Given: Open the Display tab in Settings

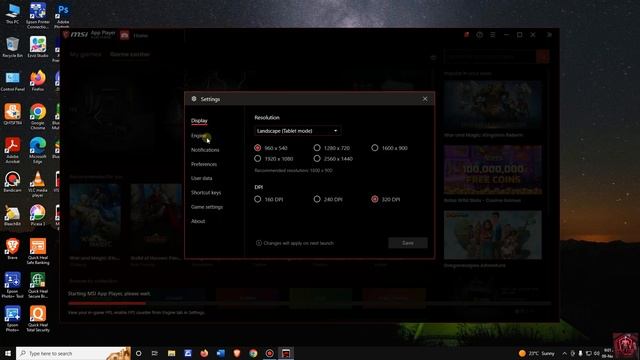Looking at the screenshot, I should [x=199, y=121].
